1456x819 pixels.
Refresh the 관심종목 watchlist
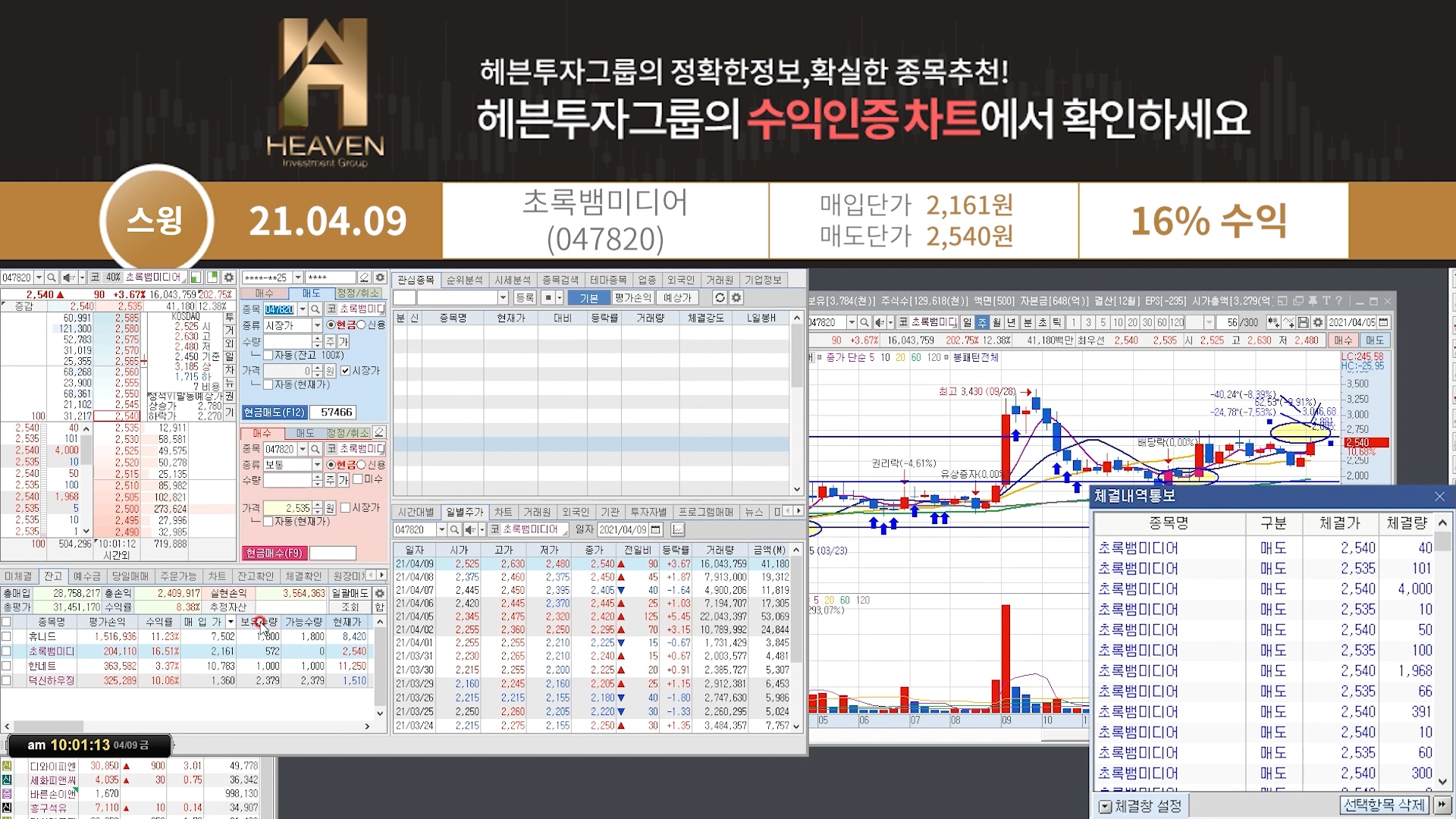pos(720,298)
